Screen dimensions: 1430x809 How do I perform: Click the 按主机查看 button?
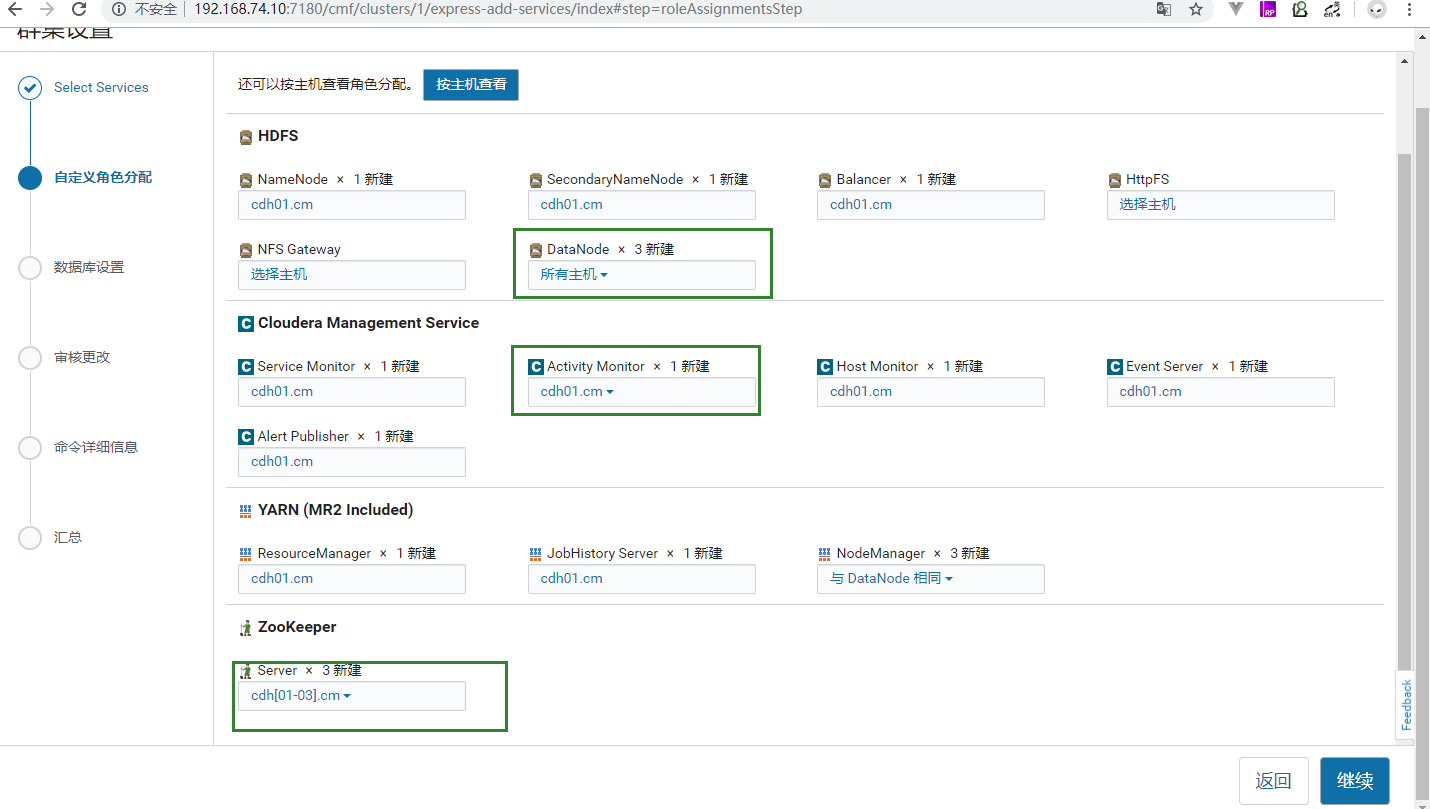pyautogui.click(x=471, y=85)
